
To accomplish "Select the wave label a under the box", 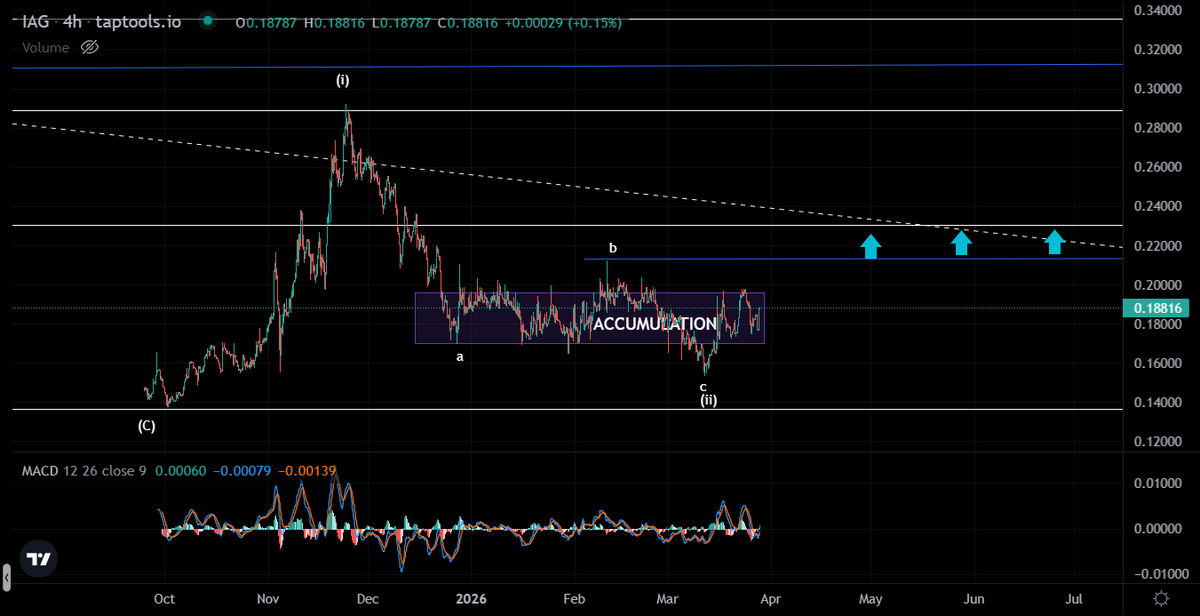I will 460,355.
